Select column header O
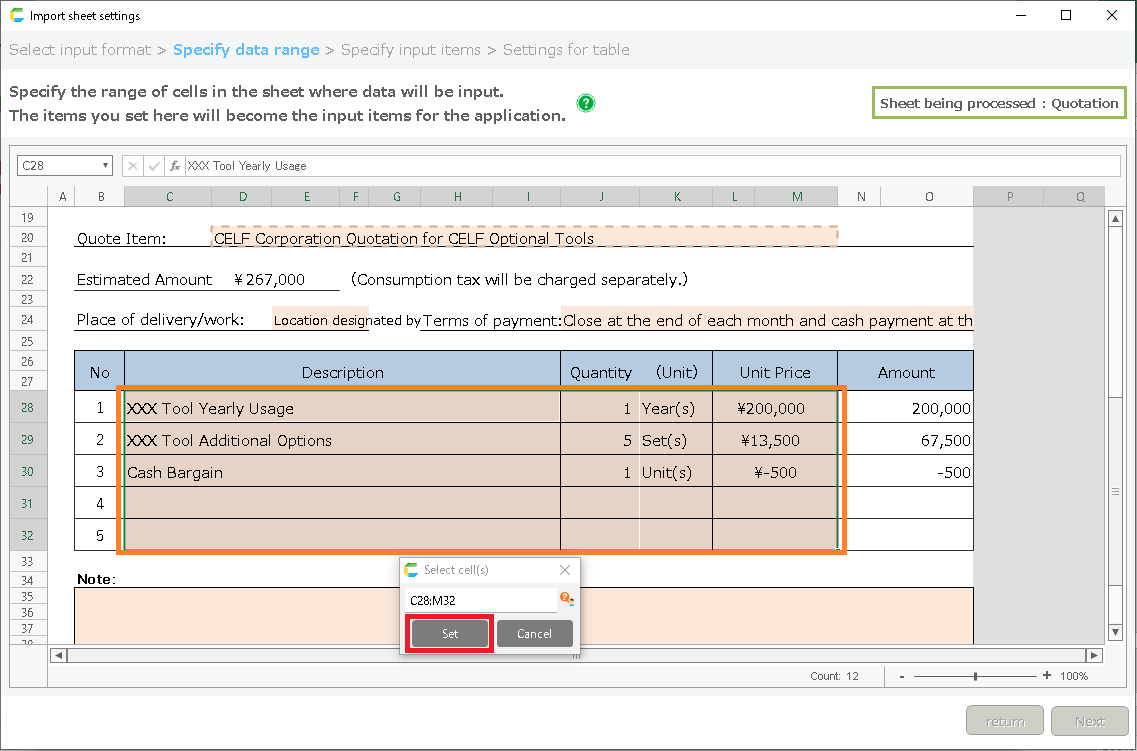The image size is (1137, 751). click(x=929, y=197)
